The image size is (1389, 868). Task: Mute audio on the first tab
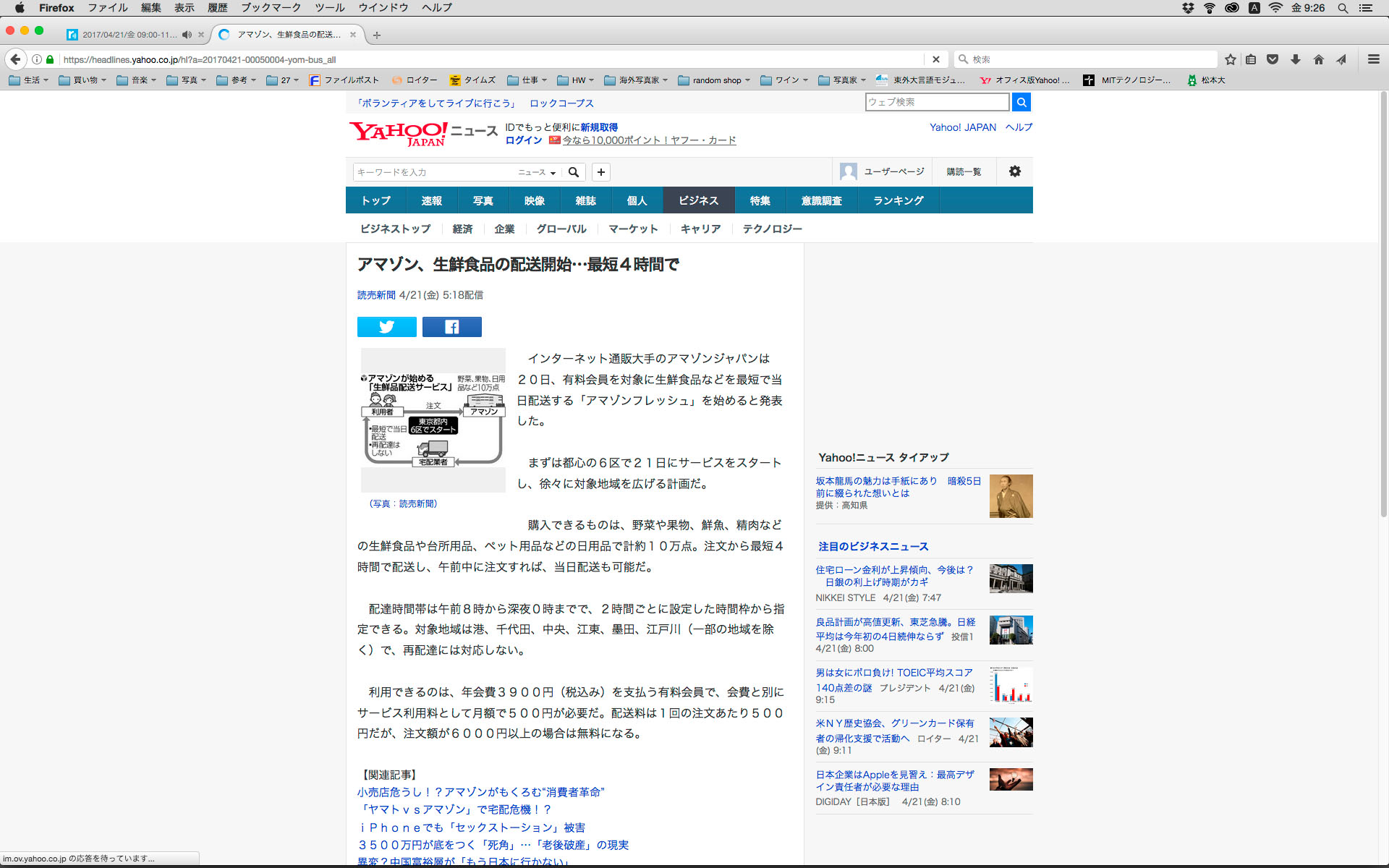pyautogui.click(x=187, y=35)
